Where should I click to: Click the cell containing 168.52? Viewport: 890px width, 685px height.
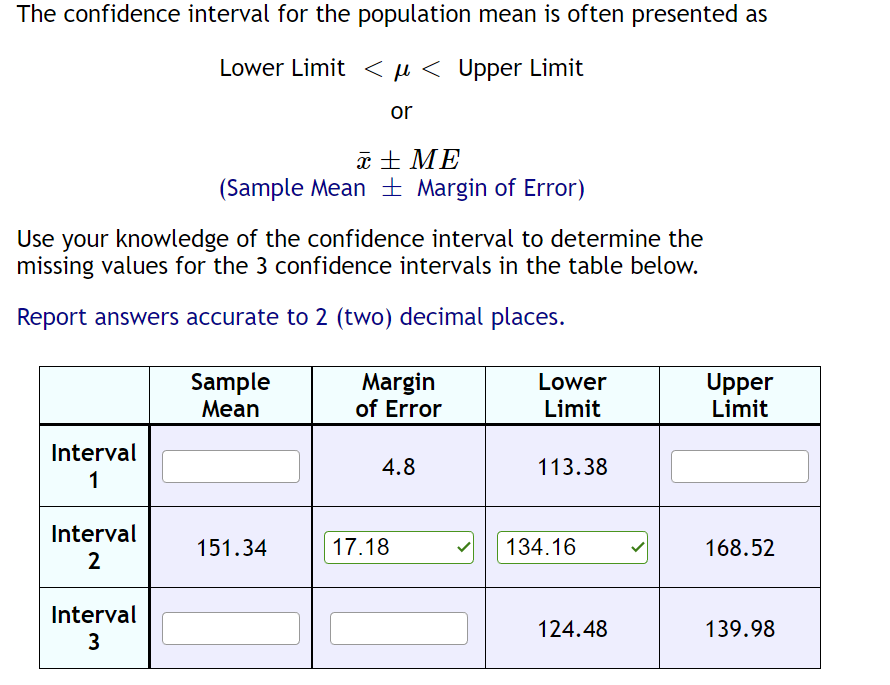coord(739,547)
